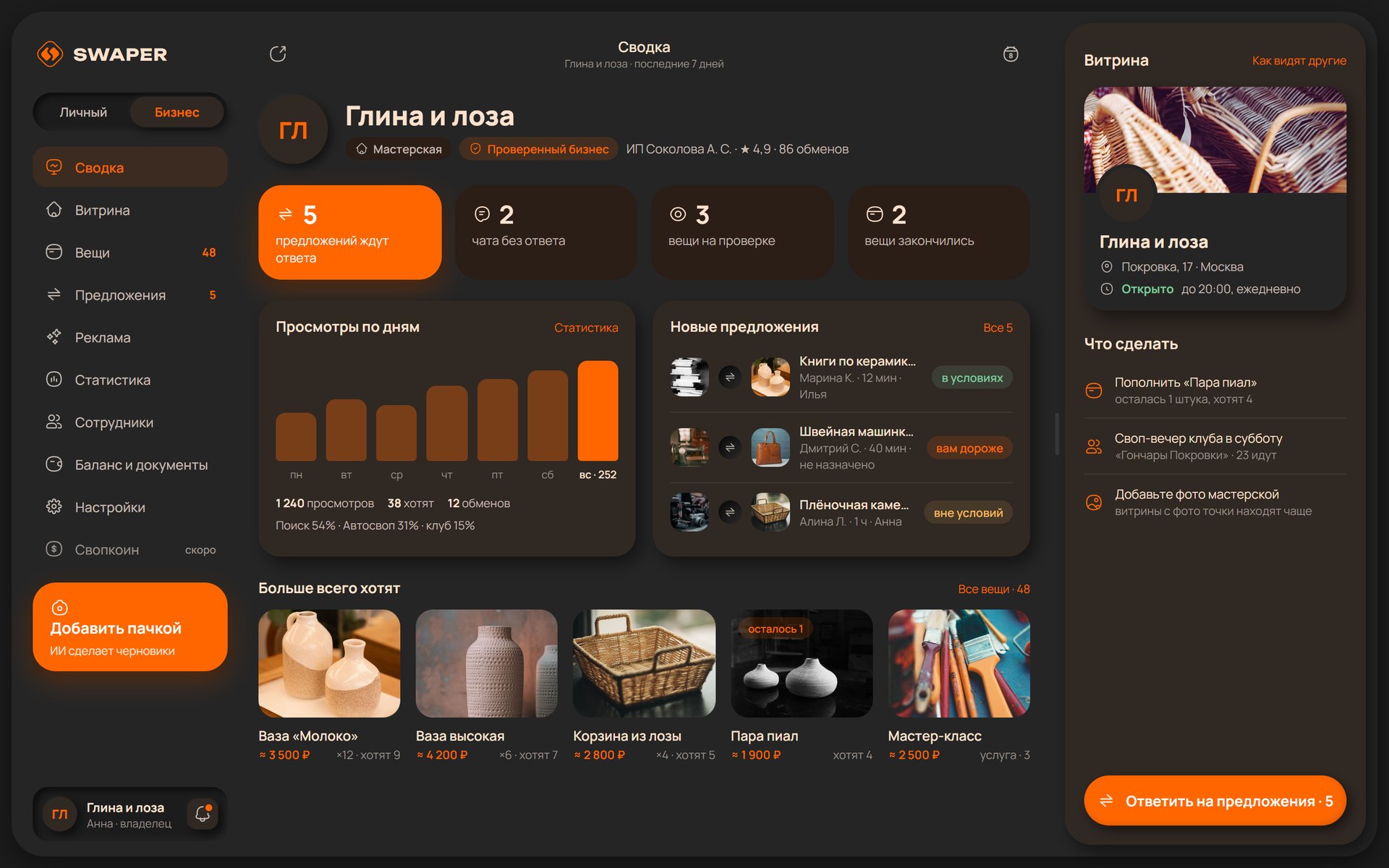Click the share/export icon in the header
The image size is (1389, 868).
[x=278, y=54]
